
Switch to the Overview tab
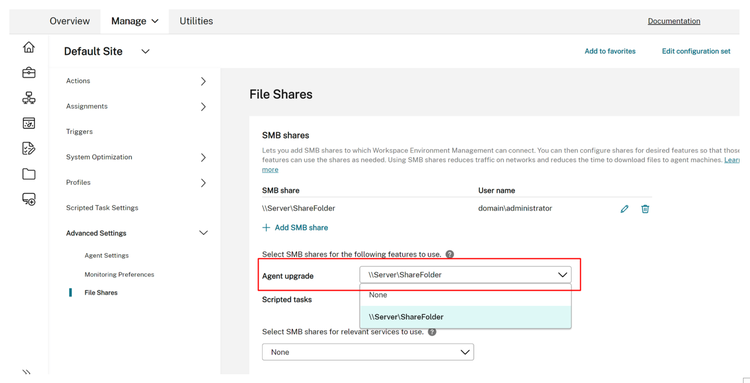click(x=69, y=21)
